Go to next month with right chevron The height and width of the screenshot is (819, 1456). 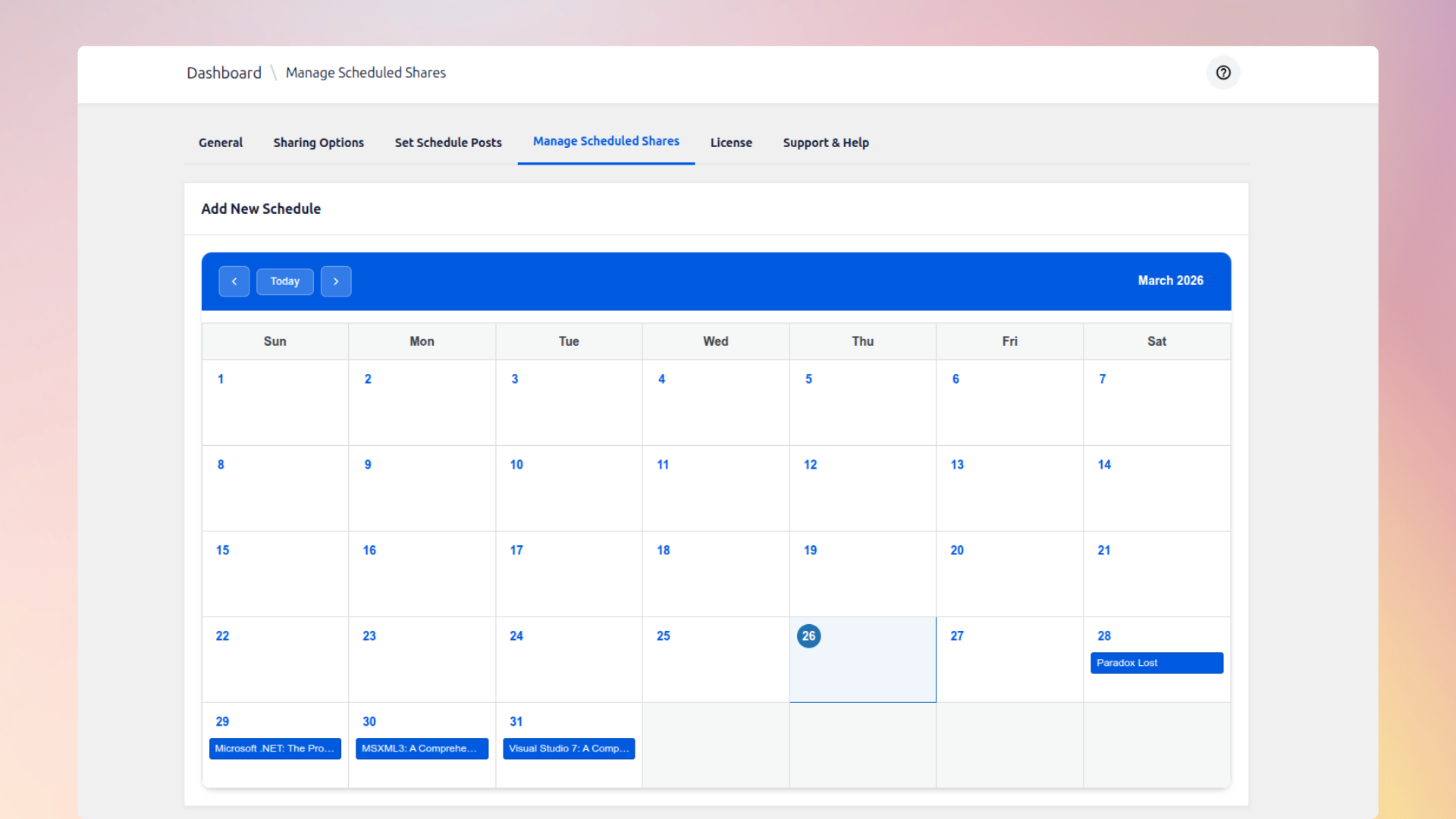pyautogui.click(x=336, y=281)
